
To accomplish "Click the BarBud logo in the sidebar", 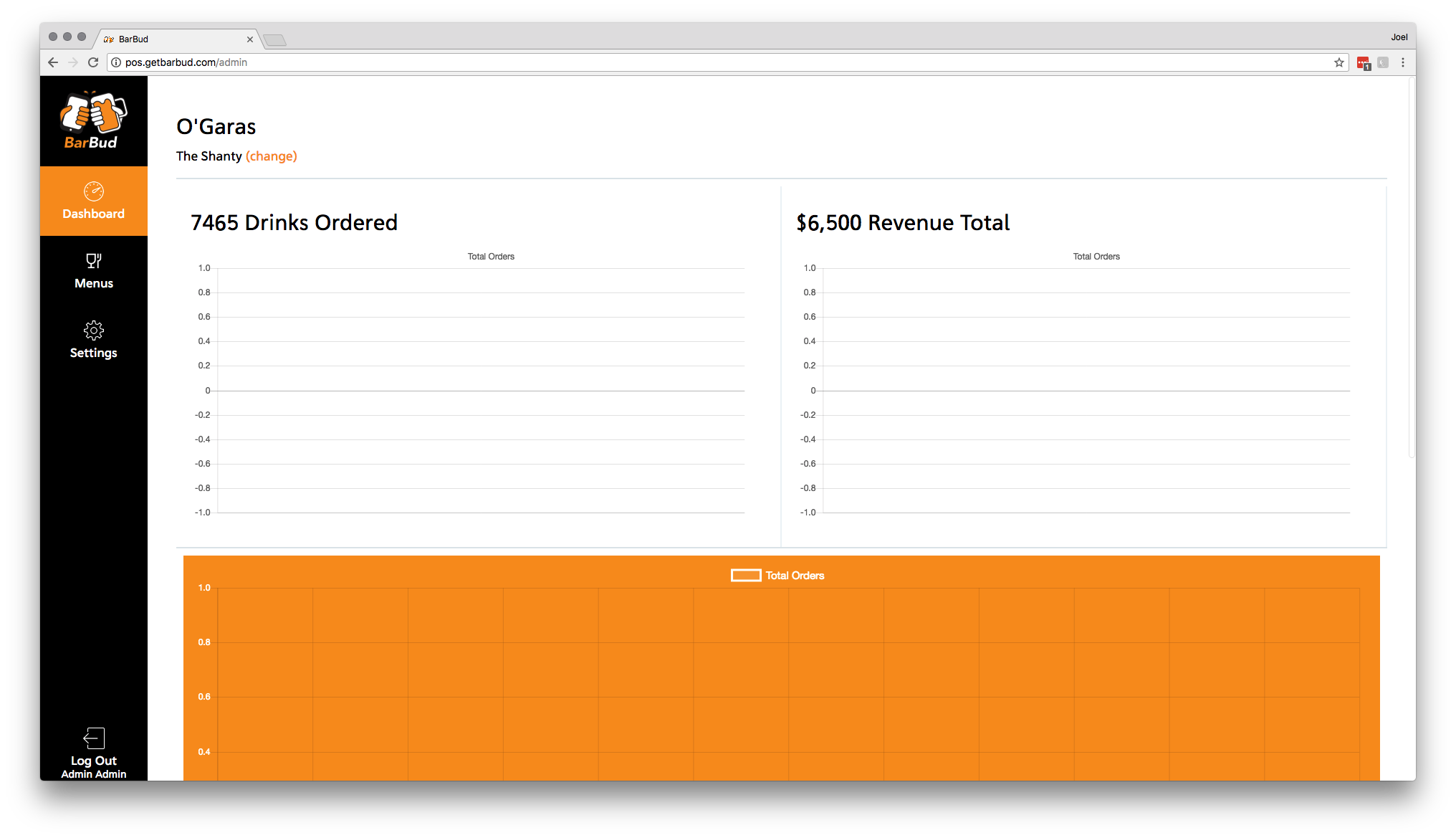I will click(x=93, y=120).
